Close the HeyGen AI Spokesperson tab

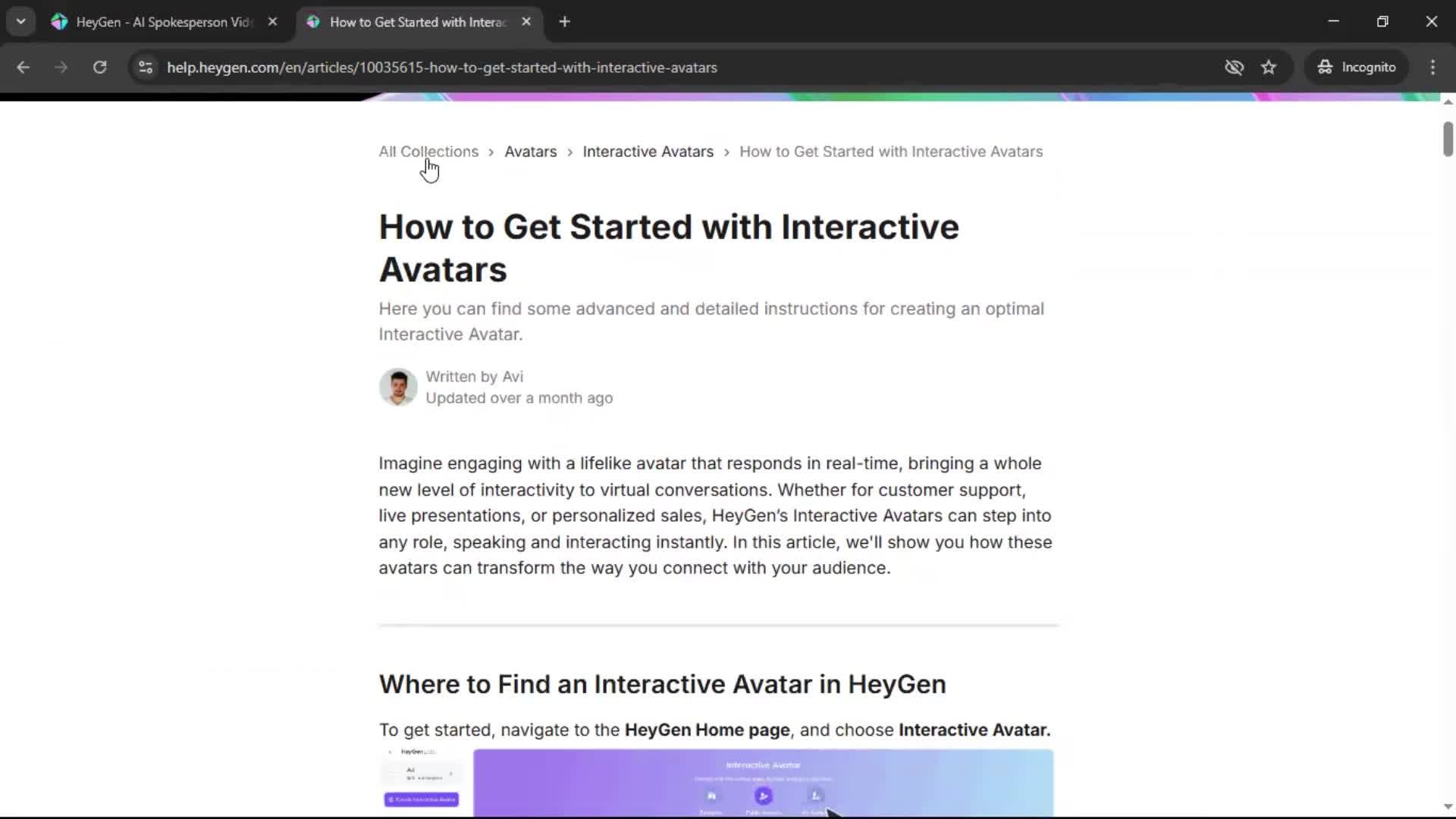click(272, 22)
